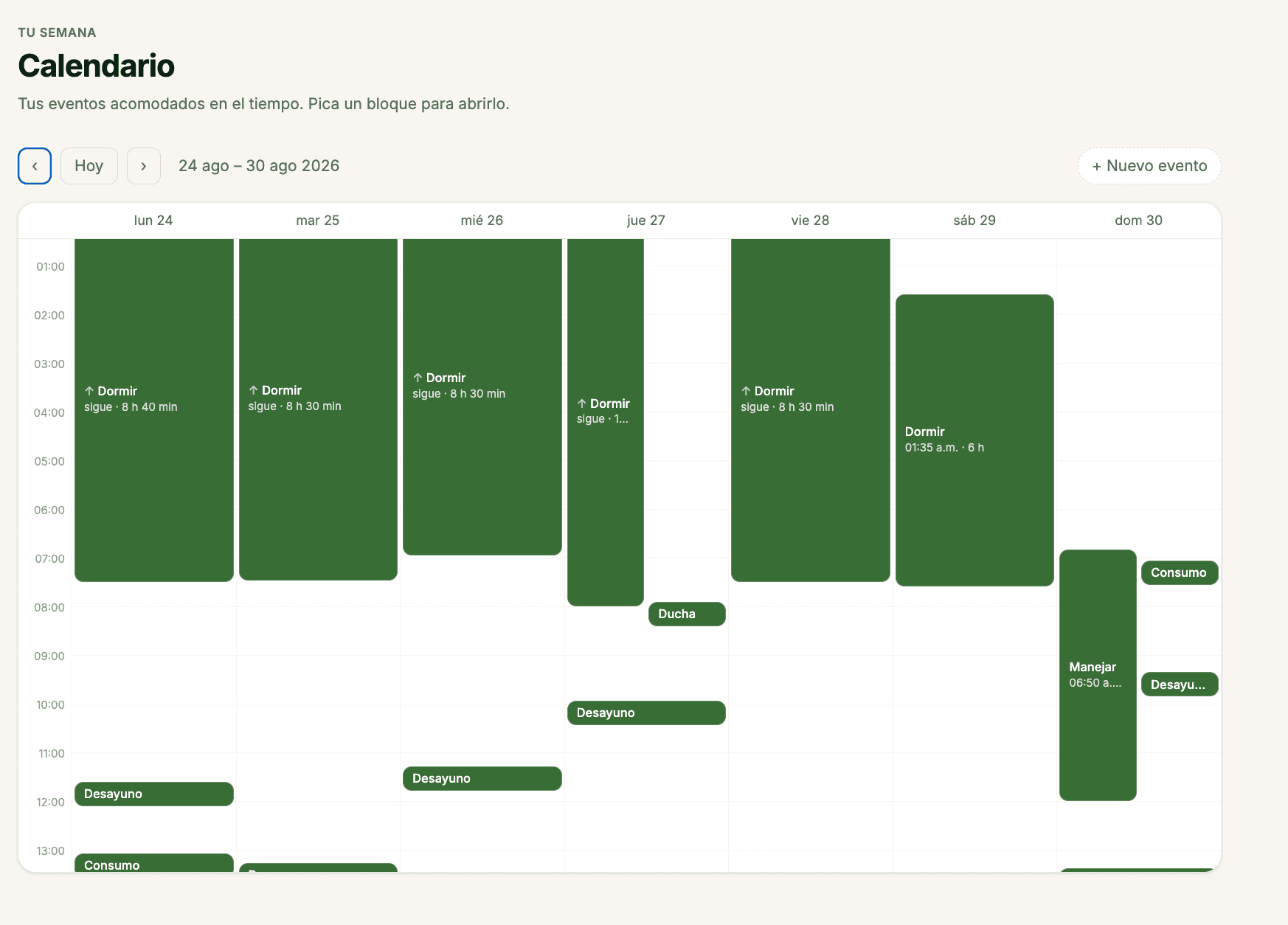Click the Calendario heading
1288x925 pixels.
[x=97, y=66]
